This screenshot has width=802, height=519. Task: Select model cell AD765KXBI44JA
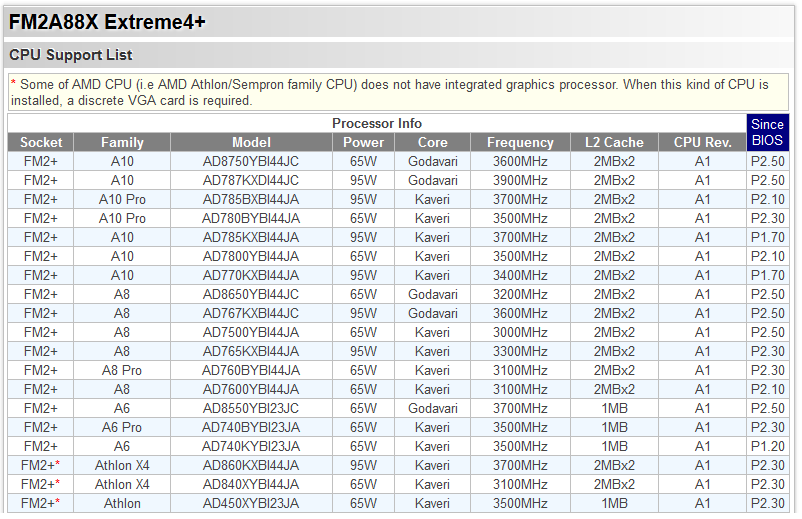click(x=251, y=351)
